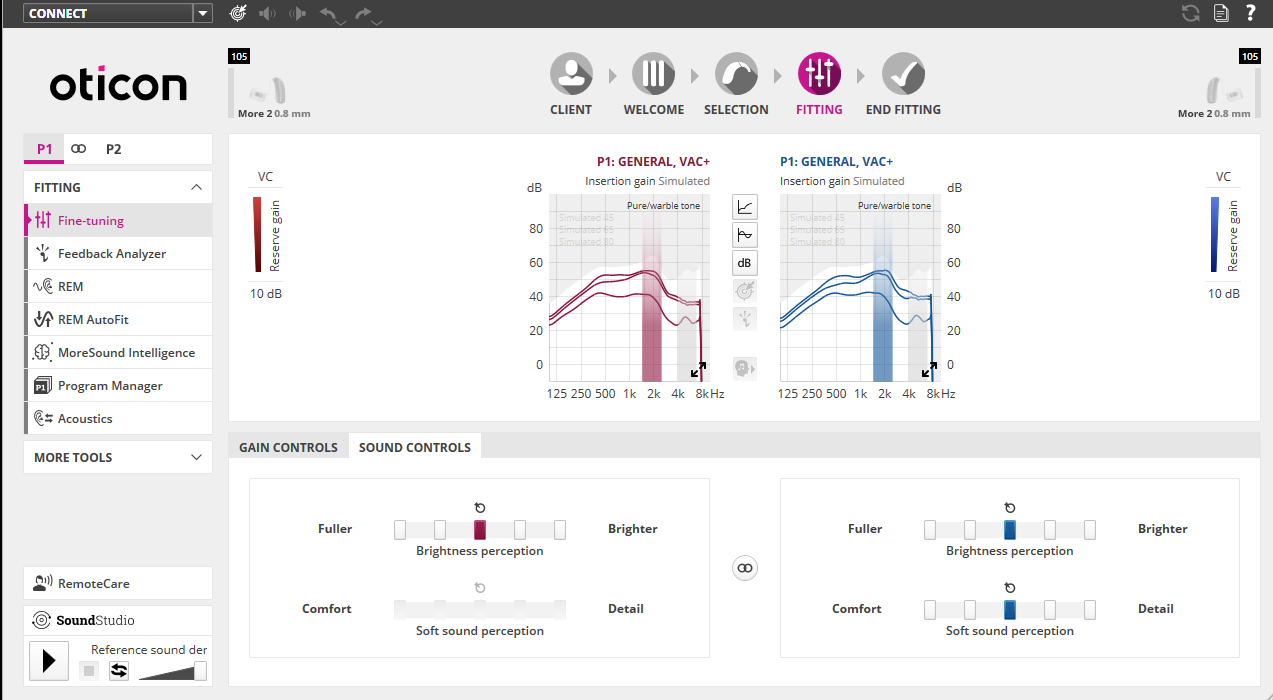Open the report document icon at top right
The width and height of the screenshot is (1273, 700).
tap(1221, 13)
